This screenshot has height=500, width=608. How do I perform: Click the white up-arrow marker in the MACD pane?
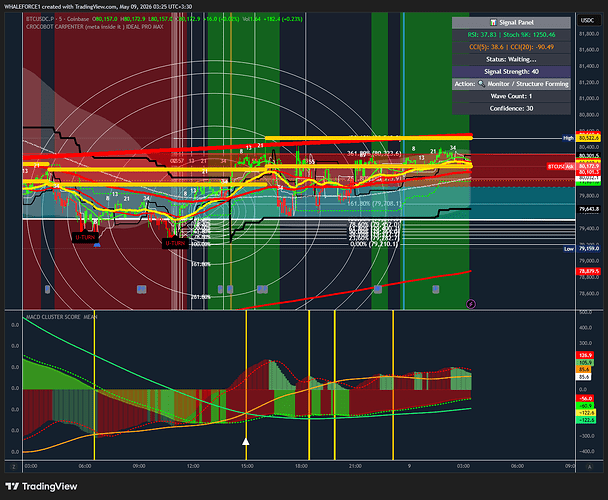(245, 441)
